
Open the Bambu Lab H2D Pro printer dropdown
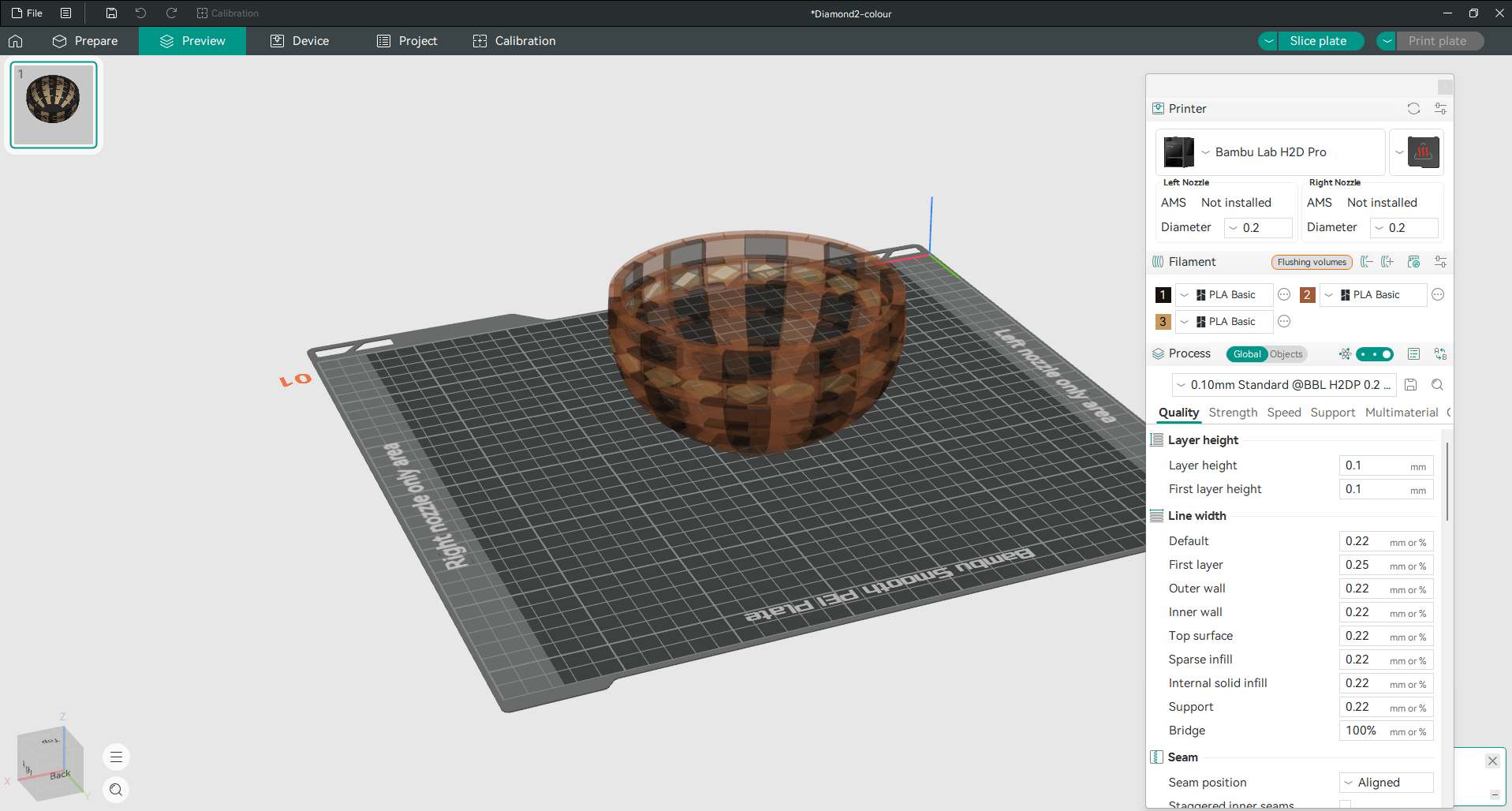tap(1271, 152)
